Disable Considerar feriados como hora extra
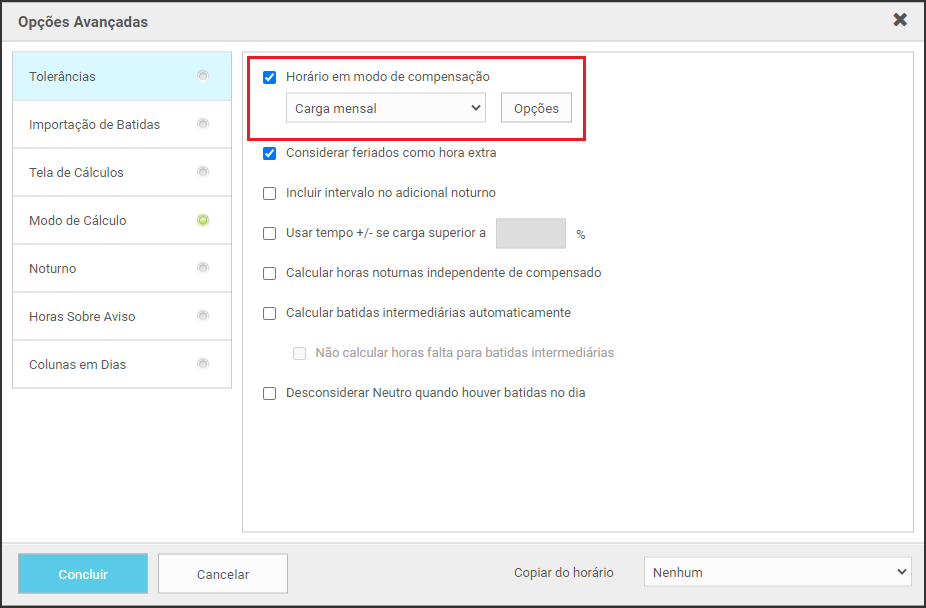The width and height of the screenshot is (926, 608). point(269,153)
